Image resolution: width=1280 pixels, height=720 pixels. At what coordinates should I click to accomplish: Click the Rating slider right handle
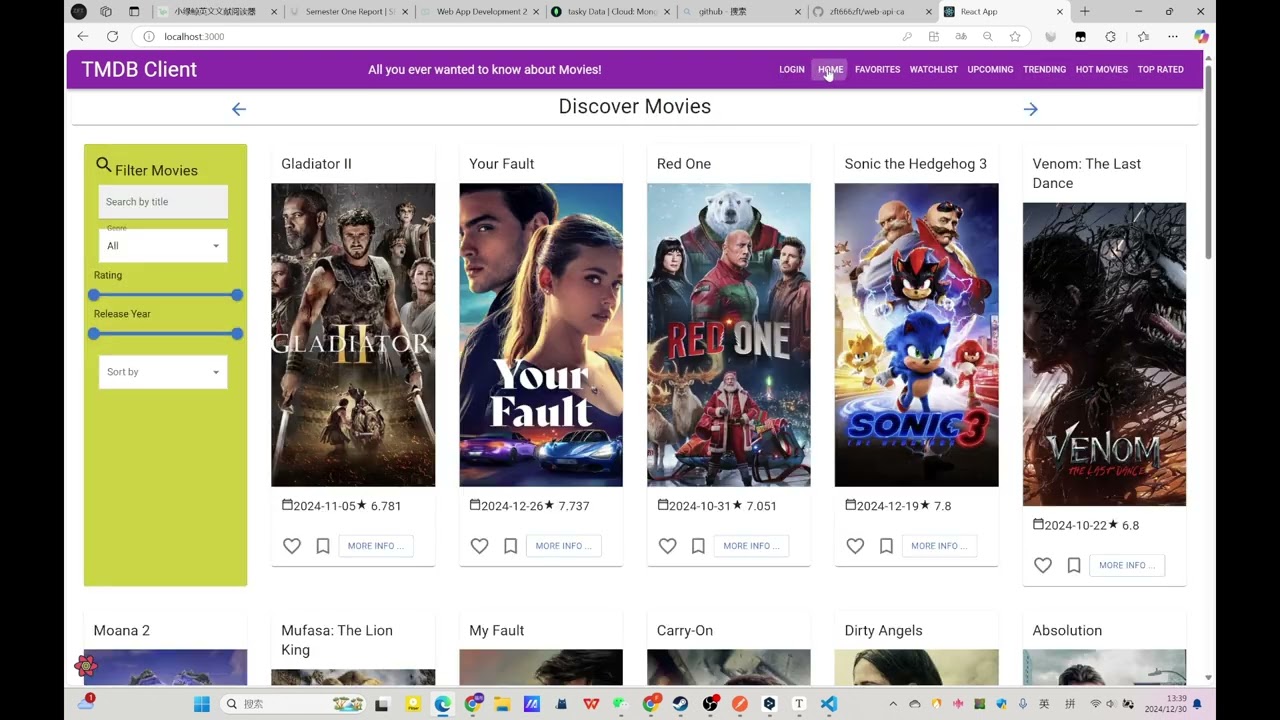point(237,295)
